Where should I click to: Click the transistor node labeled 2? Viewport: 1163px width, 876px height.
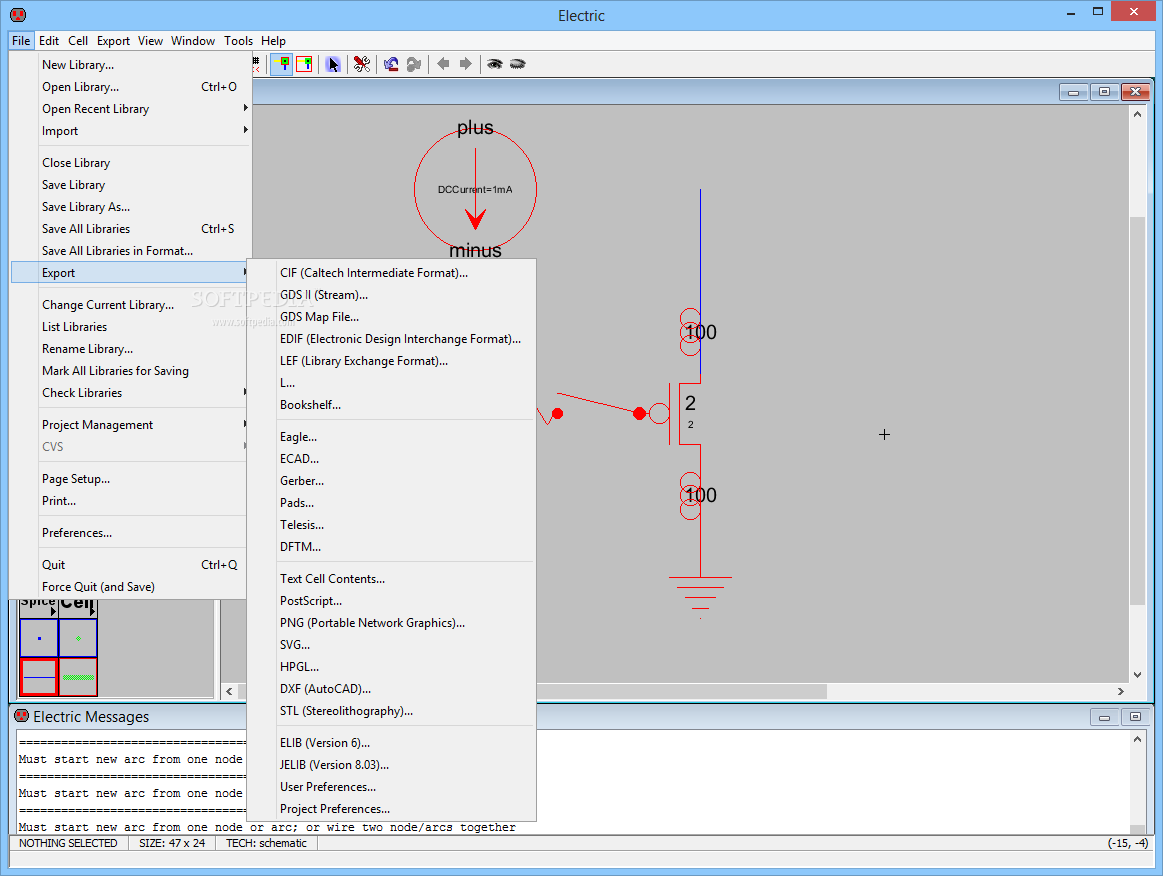point(686,413)
